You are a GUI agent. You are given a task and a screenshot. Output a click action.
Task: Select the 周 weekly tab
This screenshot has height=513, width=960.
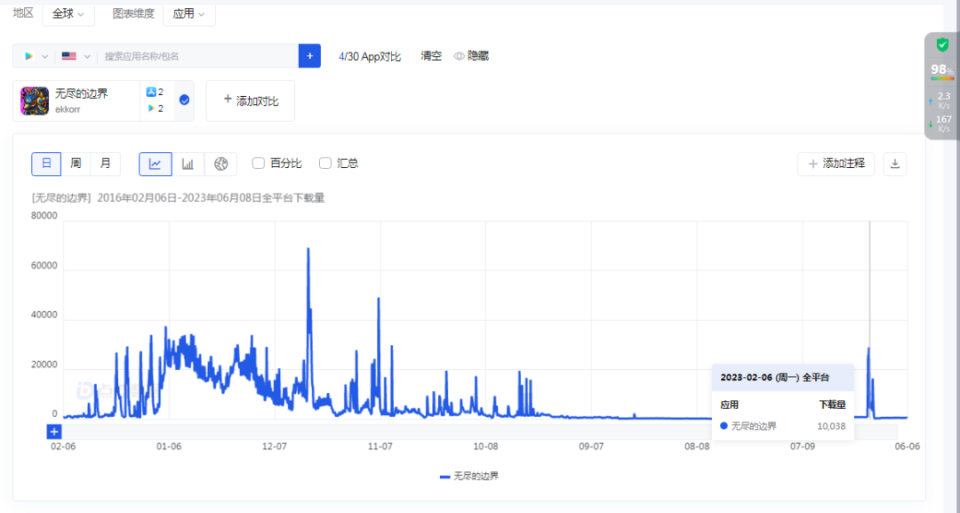click(x=76, y=164)
